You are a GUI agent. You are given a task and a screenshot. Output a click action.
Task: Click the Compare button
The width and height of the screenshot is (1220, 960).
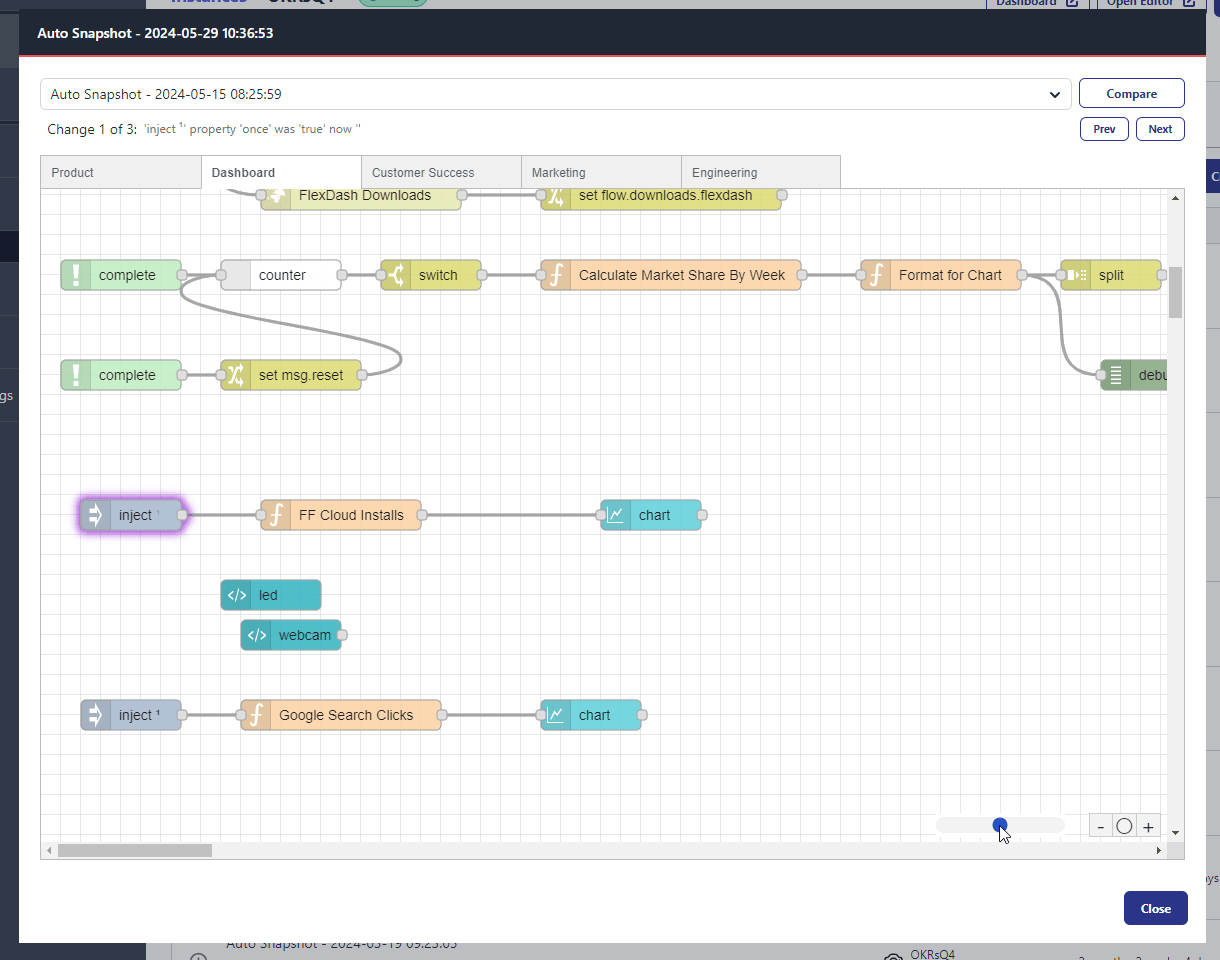[1131, 92]
